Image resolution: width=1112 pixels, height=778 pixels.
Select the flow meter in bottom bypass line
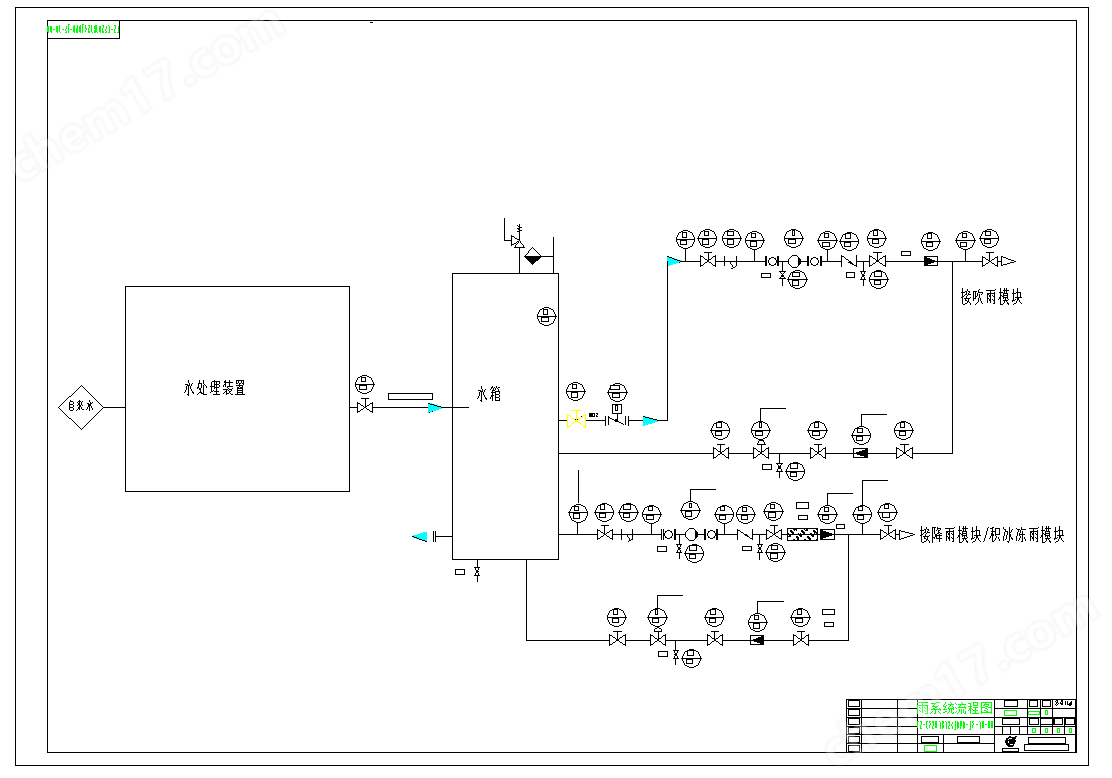[757, 640]
